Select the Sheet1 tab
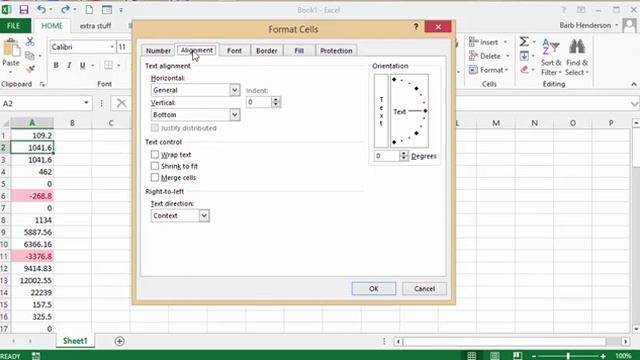This screenshot has height=360, width=640. (x=75, y=341)
